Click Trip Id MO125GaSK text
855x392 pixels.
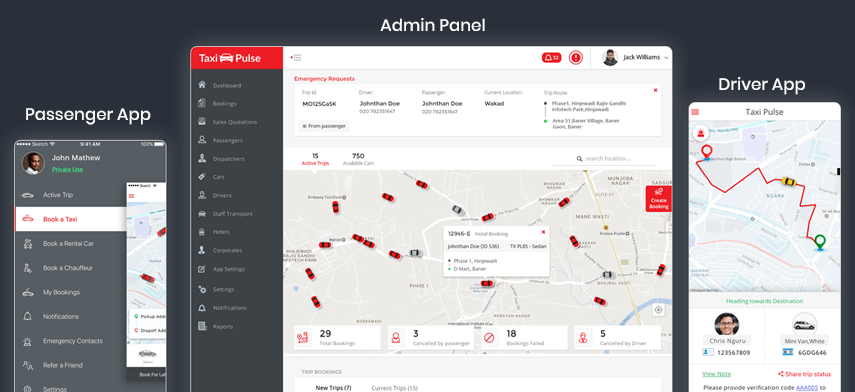pyautogui.click(x=320, y=104)
